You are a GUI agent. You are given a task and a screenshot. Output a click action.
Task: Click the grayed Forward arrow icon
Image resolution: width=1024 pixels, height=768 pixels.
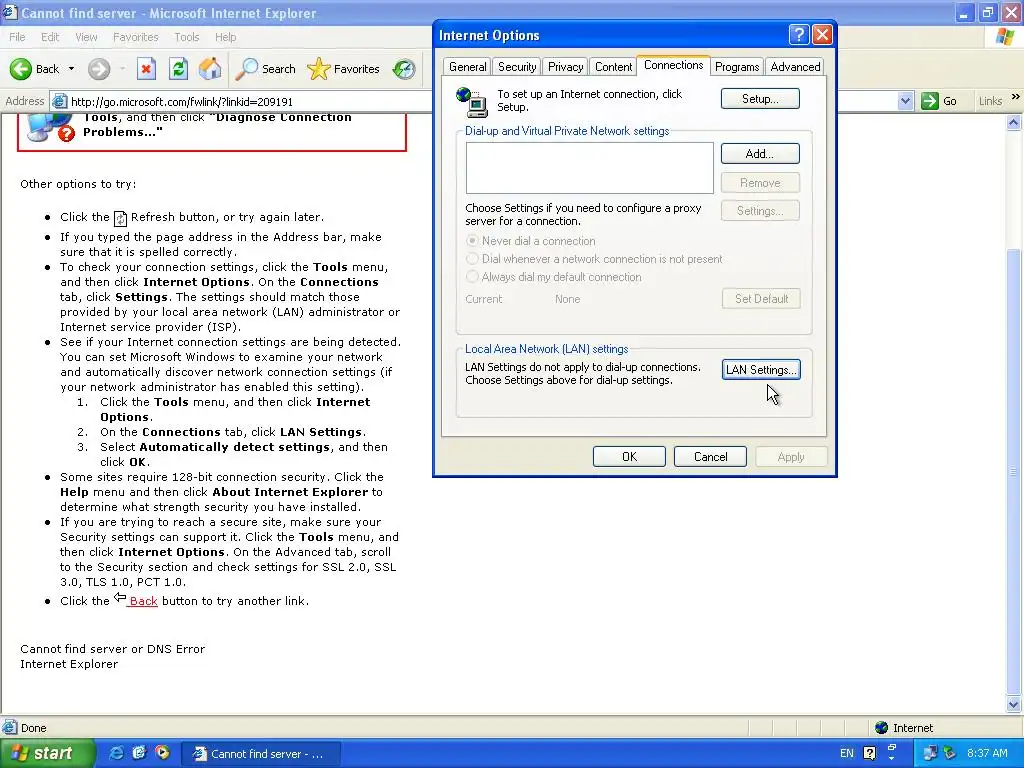[x=99, y=69]
